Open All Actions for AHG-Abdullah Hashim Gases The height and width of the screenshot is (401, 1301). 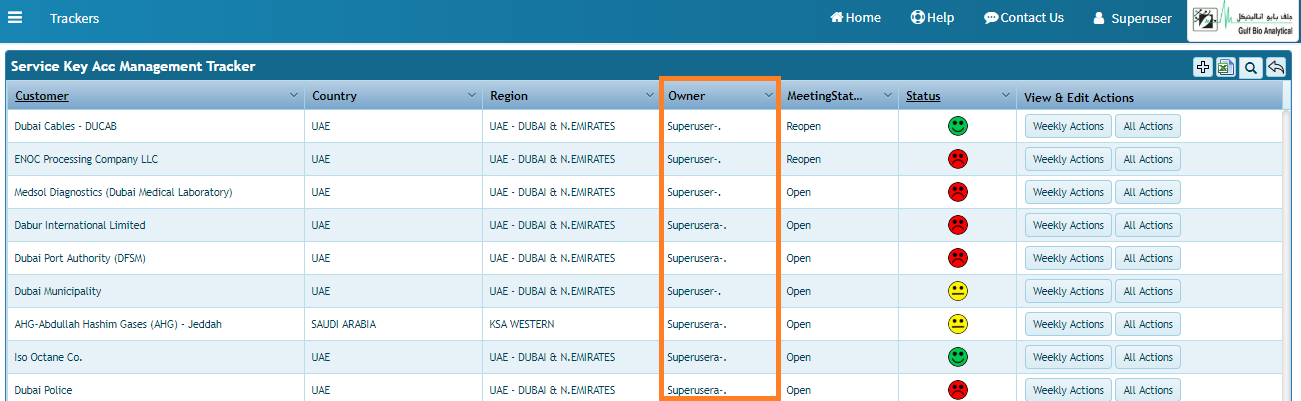pyautogui.click(x=1148, y=324)
